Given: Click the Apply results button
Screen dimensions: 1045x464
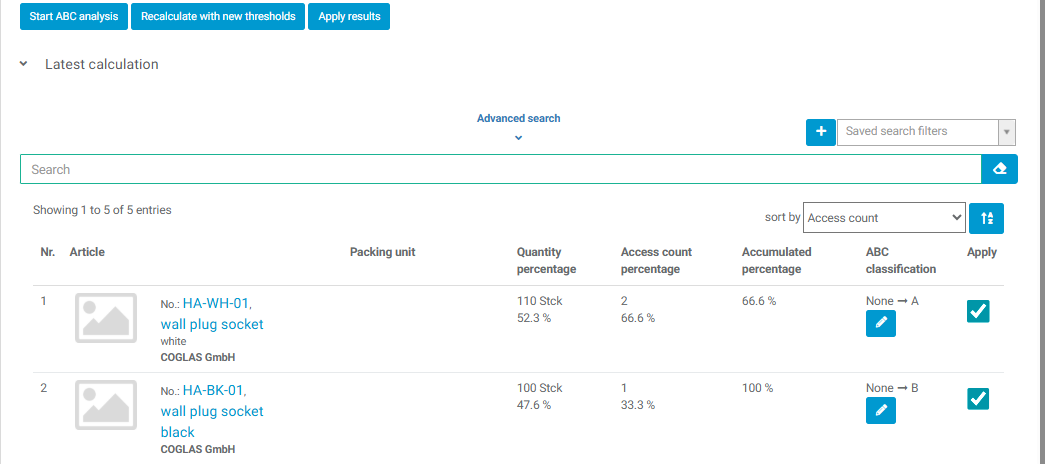Looking at the screenshot, I should point(349,17).
